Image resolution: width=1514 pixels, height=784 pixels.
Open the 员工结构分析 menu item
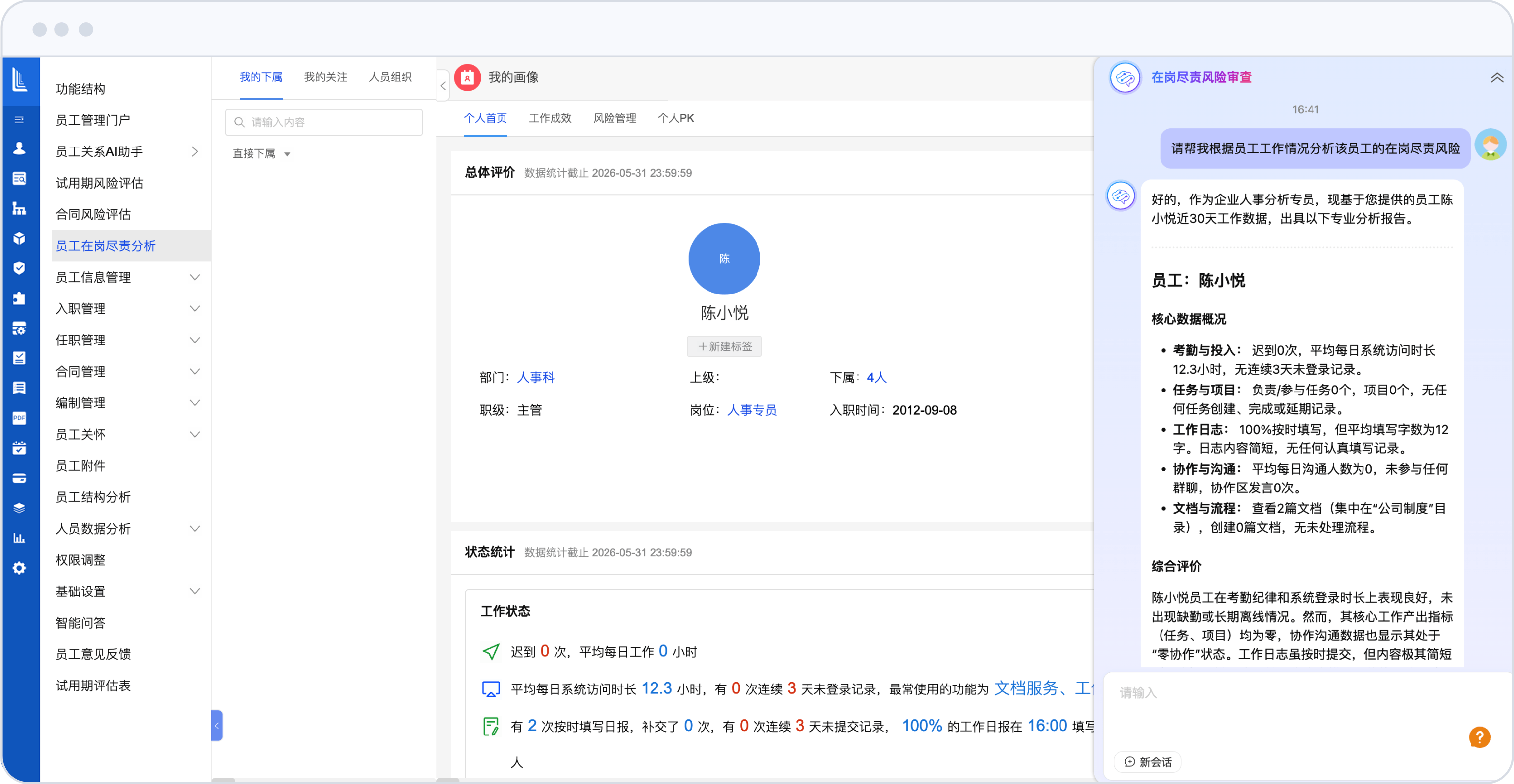coord(93,497)
